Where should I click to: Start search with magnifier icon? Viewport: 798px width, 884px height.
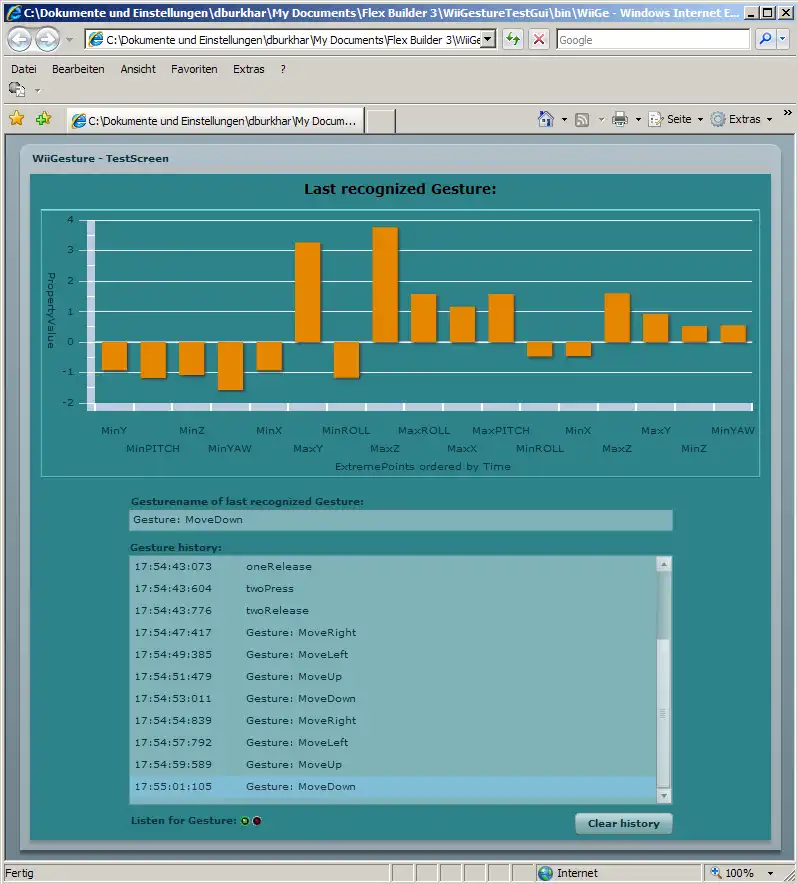tap(765, 39)
